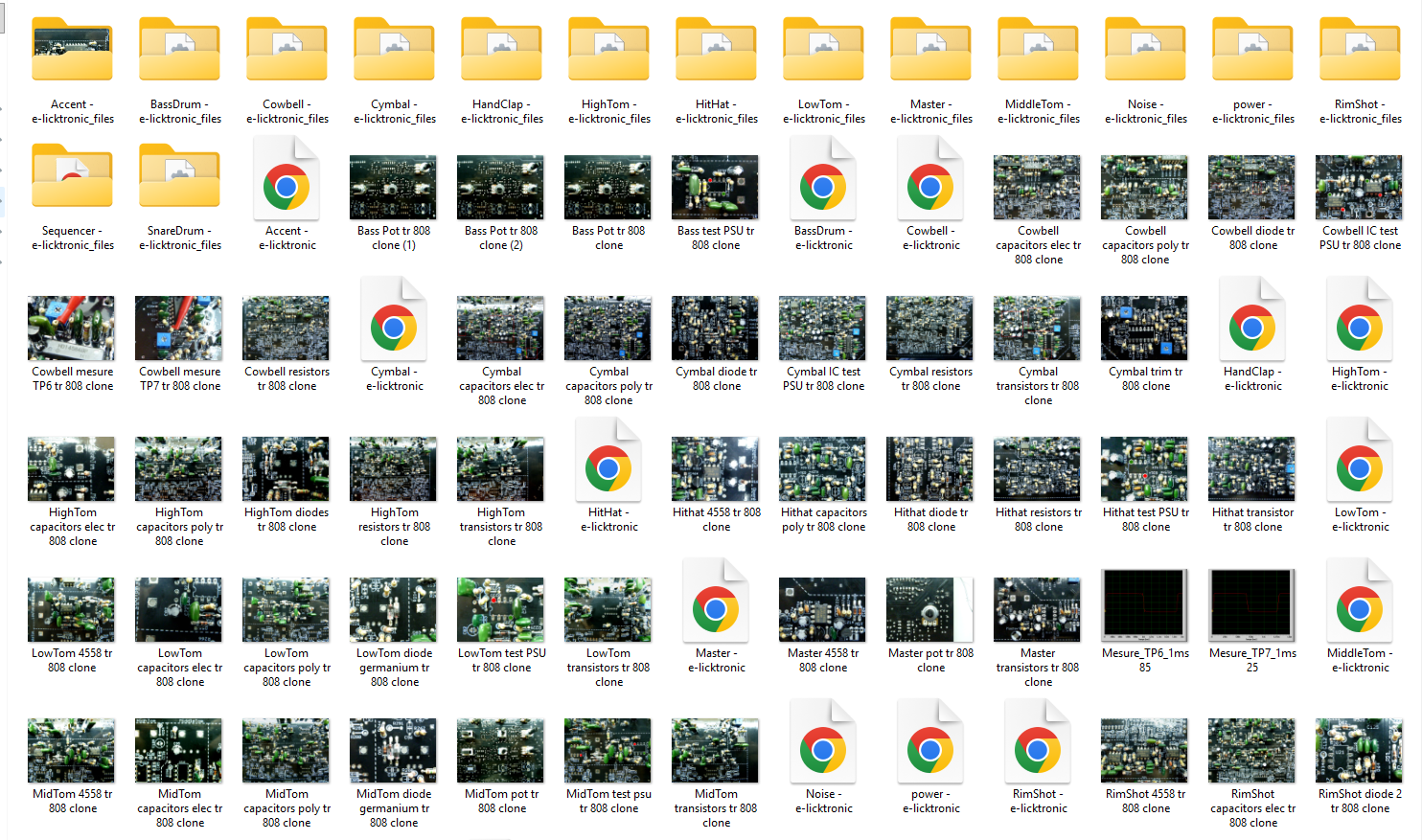Highlight the RimShot diode 2 tr 808 clone thumbnail

[1359, 751]
